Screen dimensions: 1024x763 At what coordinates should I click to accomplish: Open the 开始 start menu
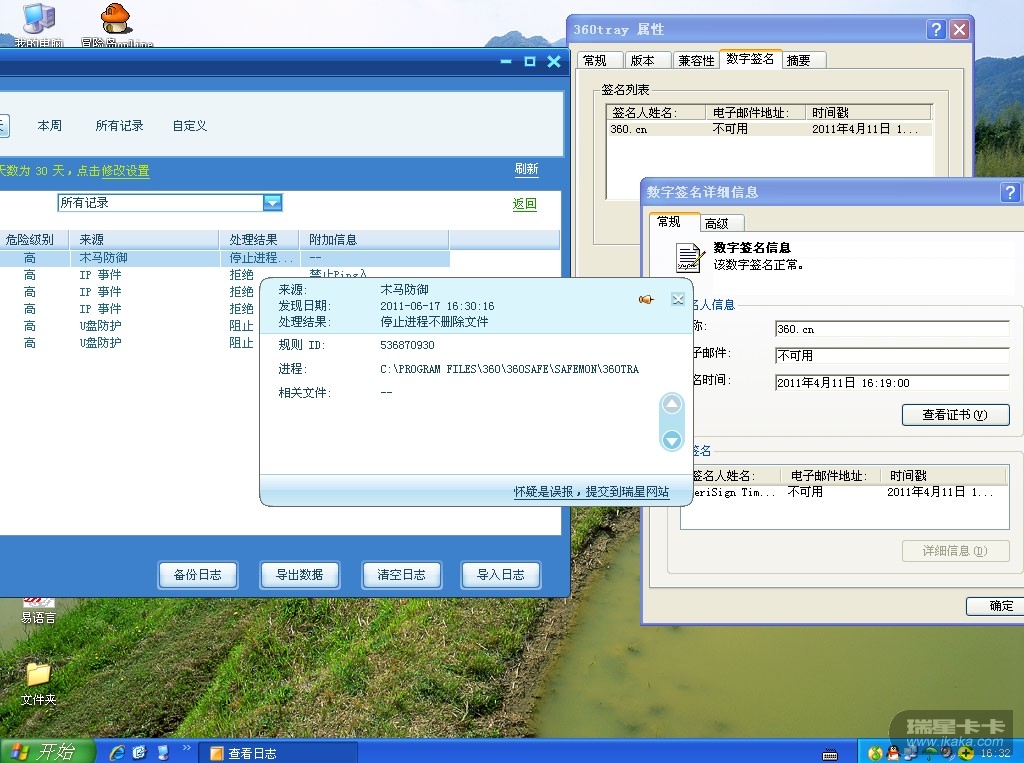pos(47,751)
